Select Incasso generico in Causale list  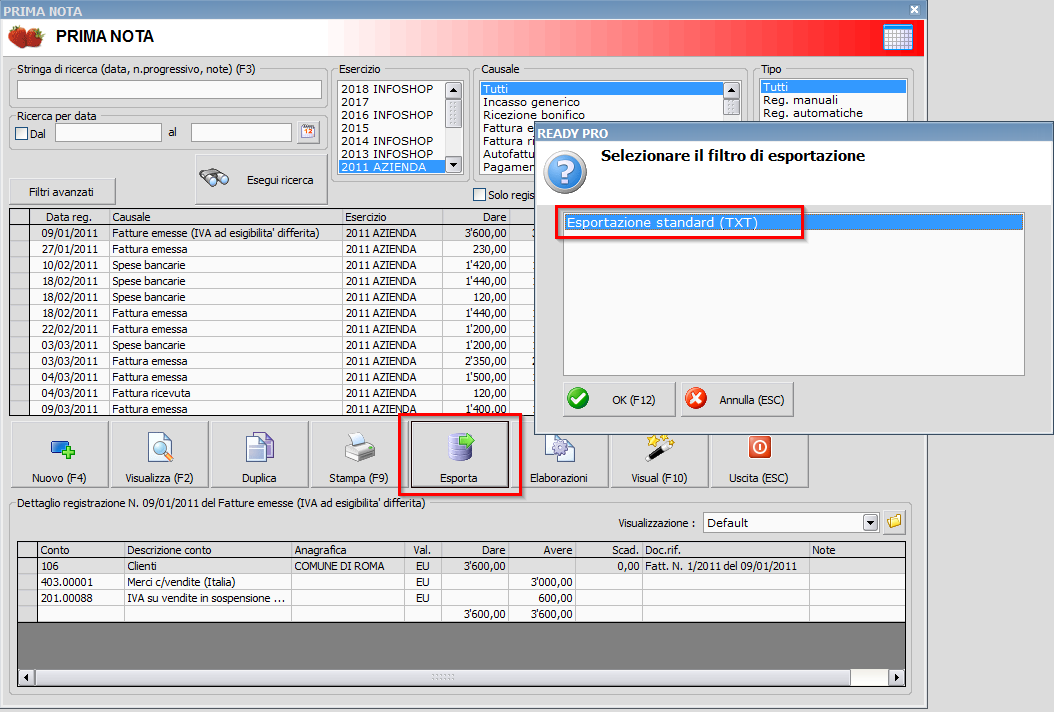pyautogui.click(x=602, y=102)
